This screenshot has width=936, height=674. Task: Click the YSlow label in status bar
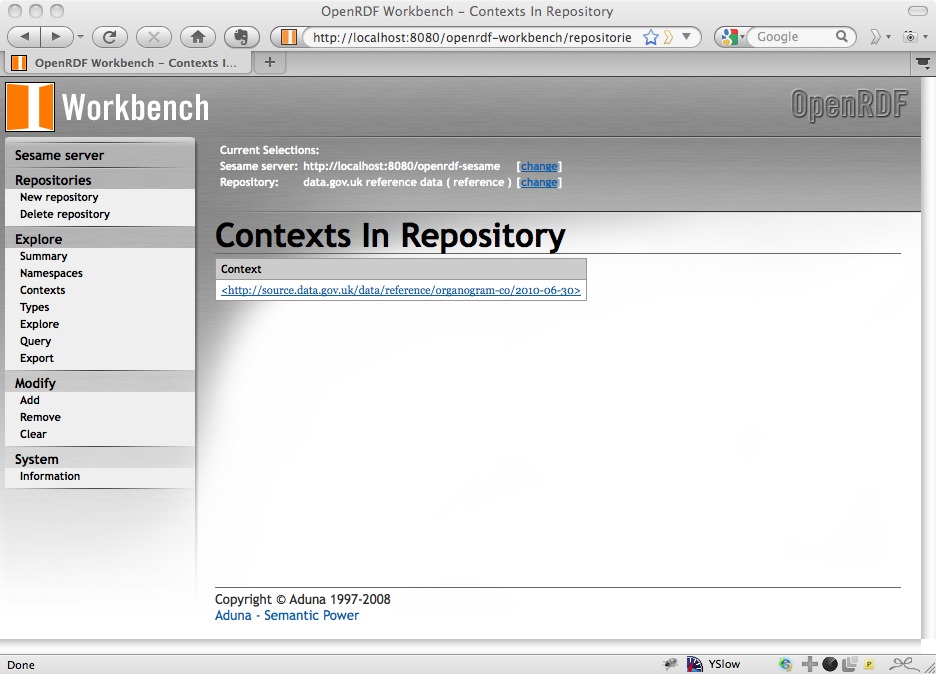(x=724, y=664)
